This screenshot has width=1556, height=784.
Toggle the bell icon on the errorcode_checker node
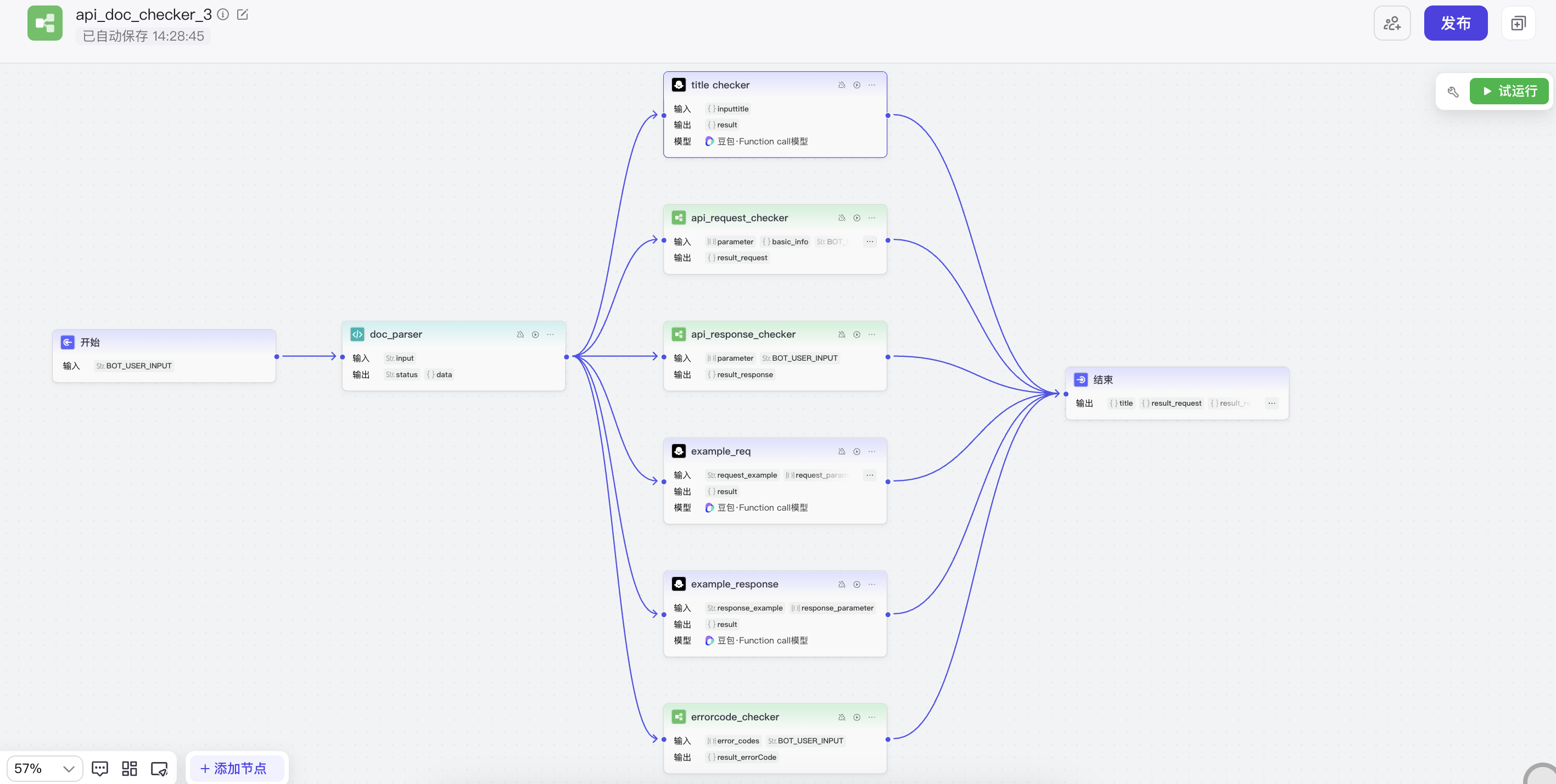842,717
